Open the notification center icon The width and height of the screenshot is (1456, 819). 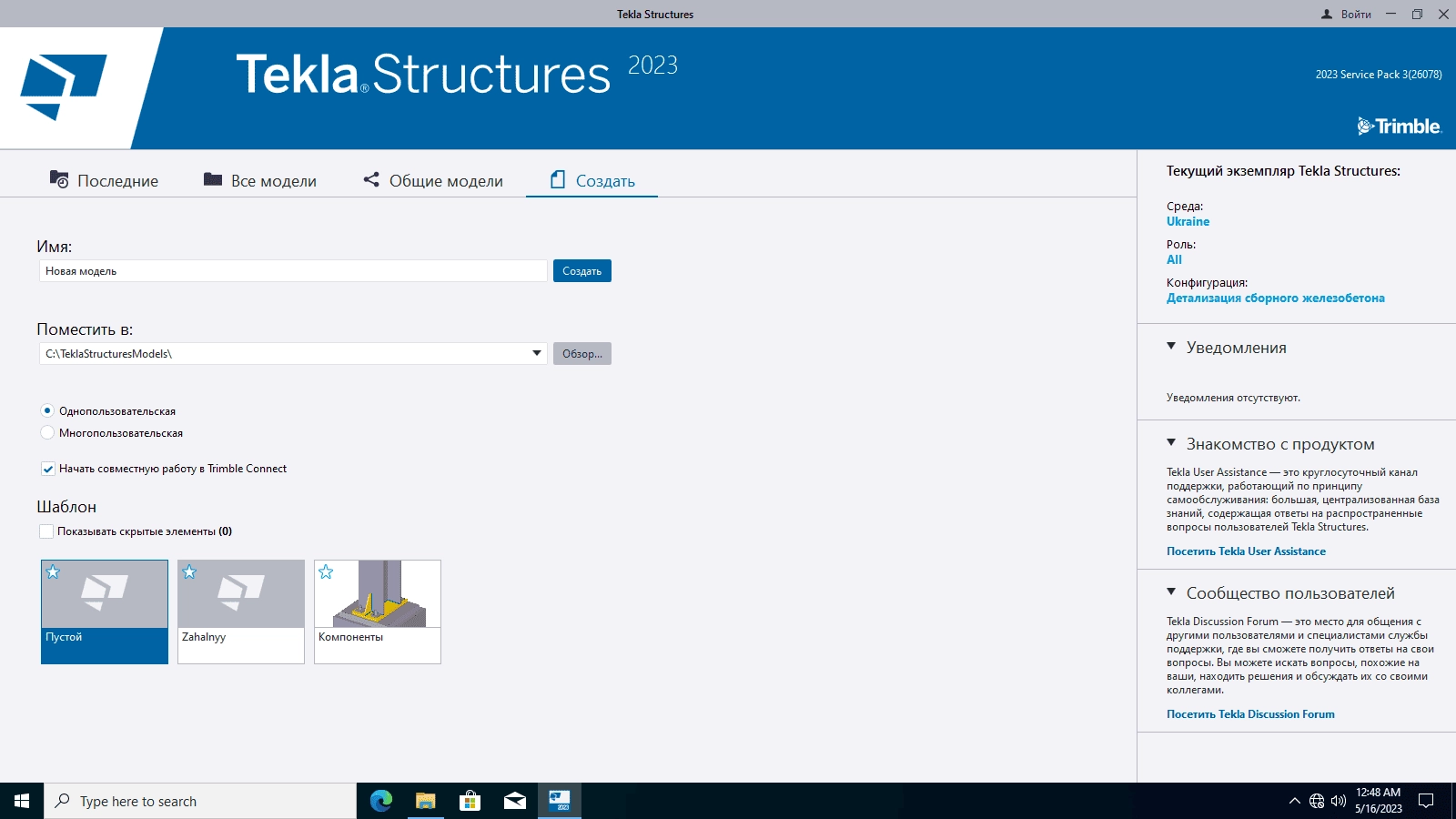coord(1426,801)
